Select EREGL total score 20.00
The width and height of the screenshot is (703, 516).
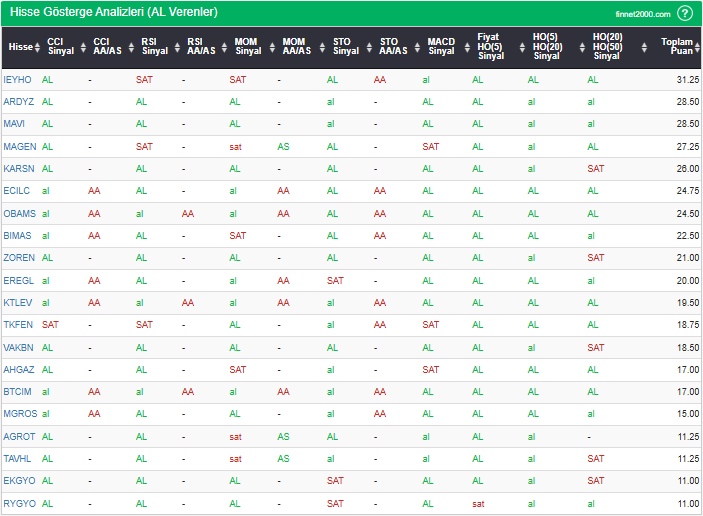coord(688,281)
